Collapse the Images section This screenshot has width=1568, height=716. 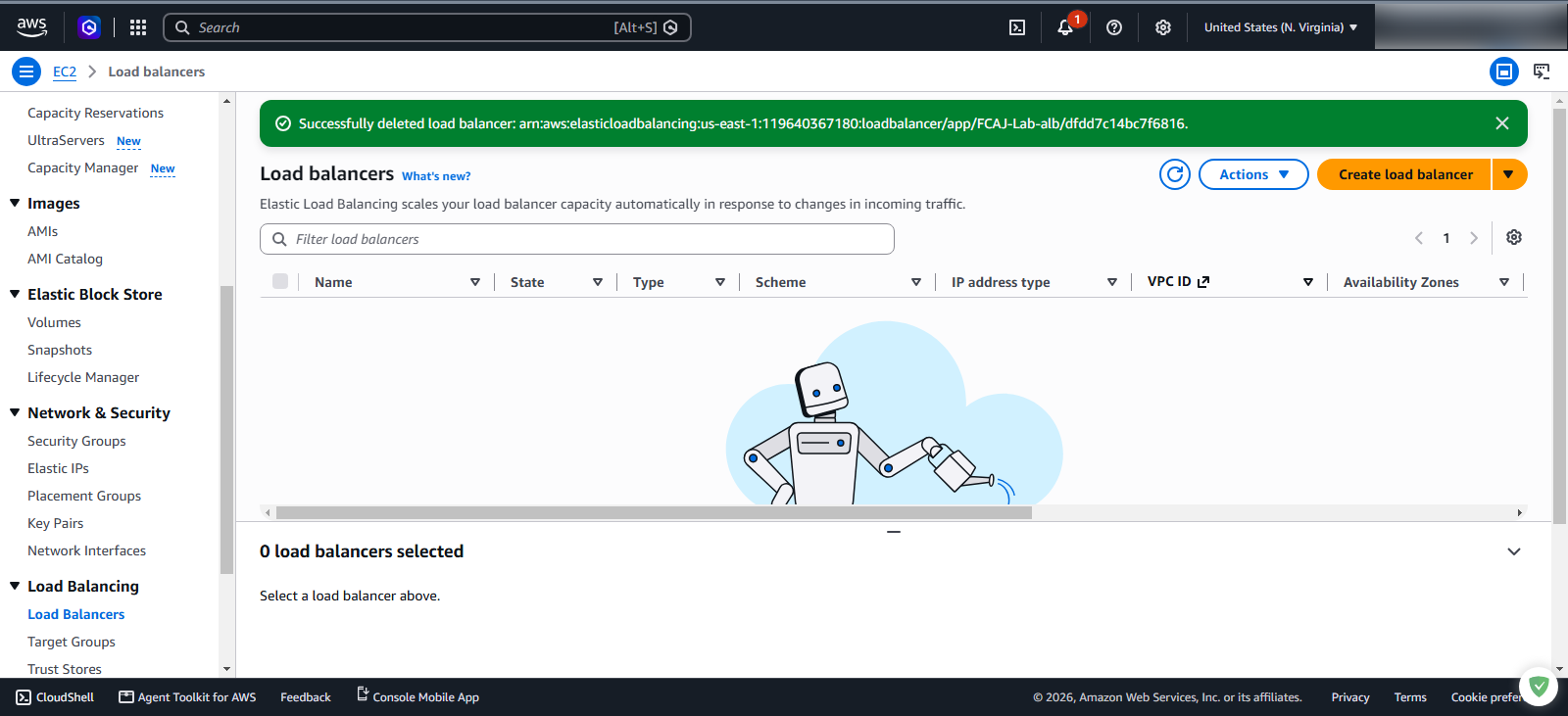(15, 203)
